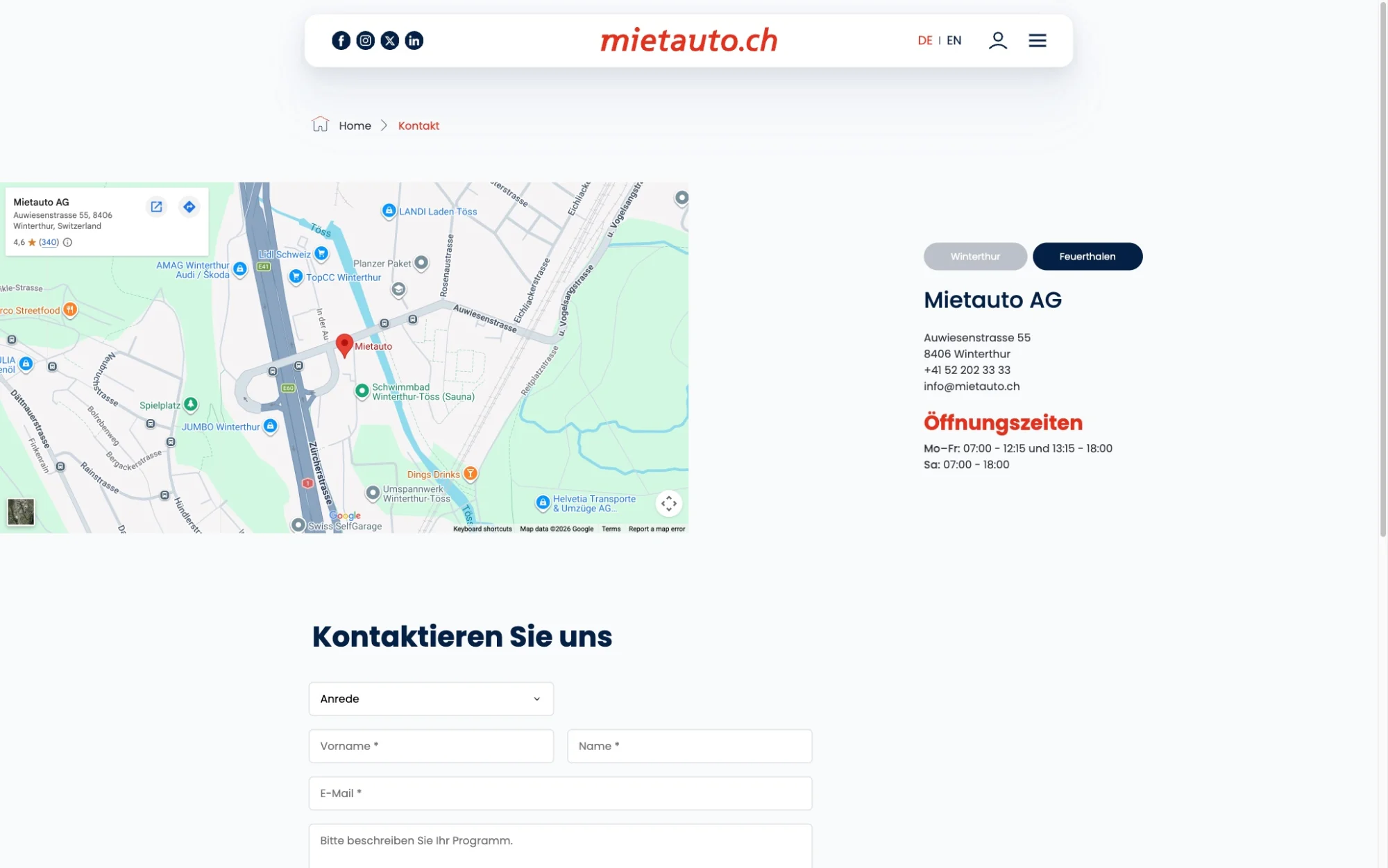Click the Kontakt breadcrumb
Image resolution: width=1388 pixels, height=868 pixels.
(418, 126)
